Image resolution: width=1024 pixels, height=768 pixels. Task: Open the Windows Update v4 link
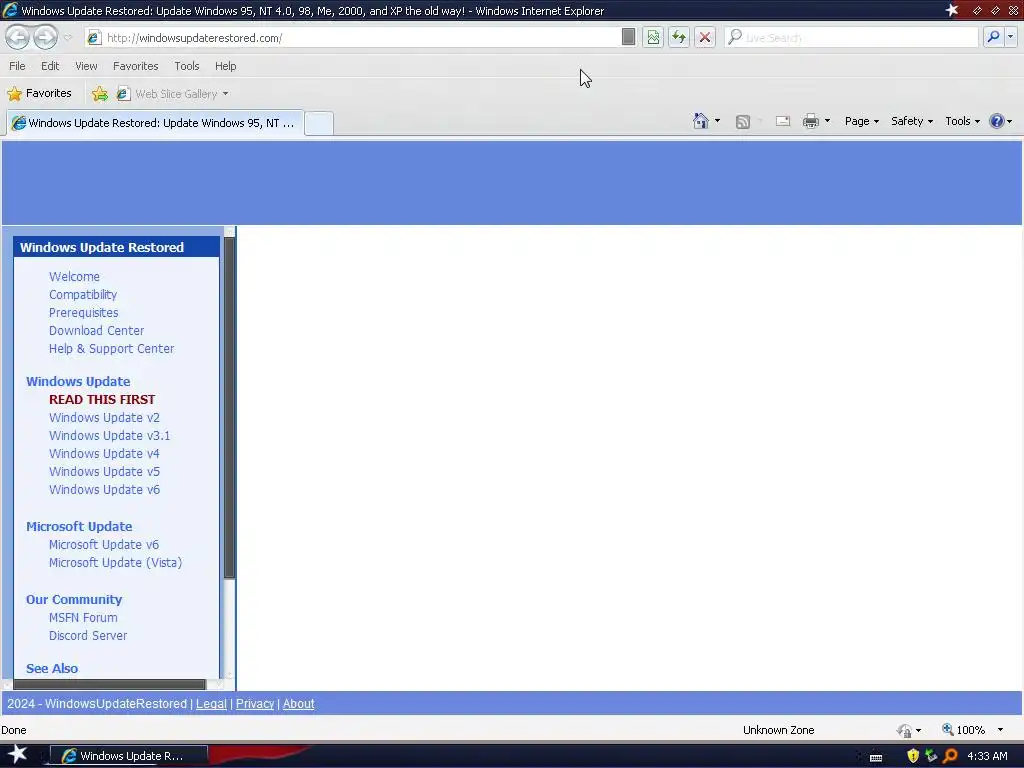(104, 453)
